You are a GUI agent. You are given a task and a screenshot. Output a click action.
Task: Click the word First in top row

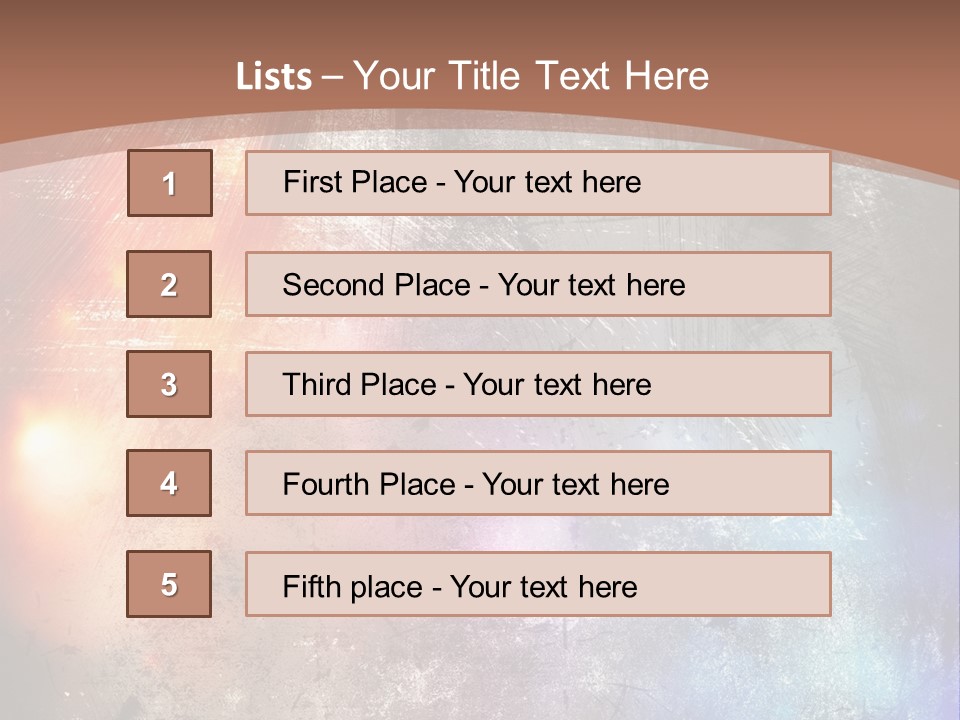(x=313, y=182)
